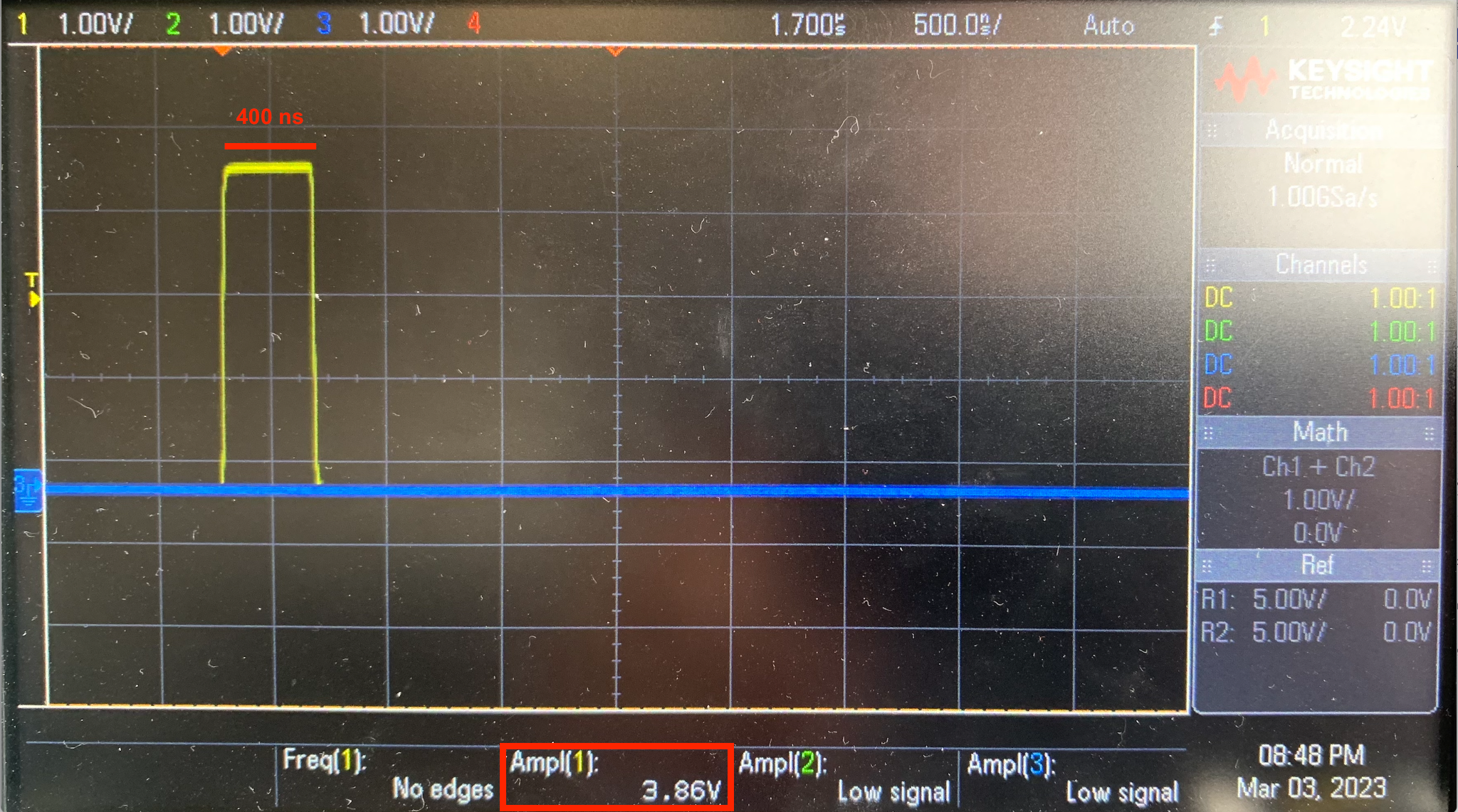
Task: Toggle channel 1 via its yellow number
Action: tap(23, 25)
